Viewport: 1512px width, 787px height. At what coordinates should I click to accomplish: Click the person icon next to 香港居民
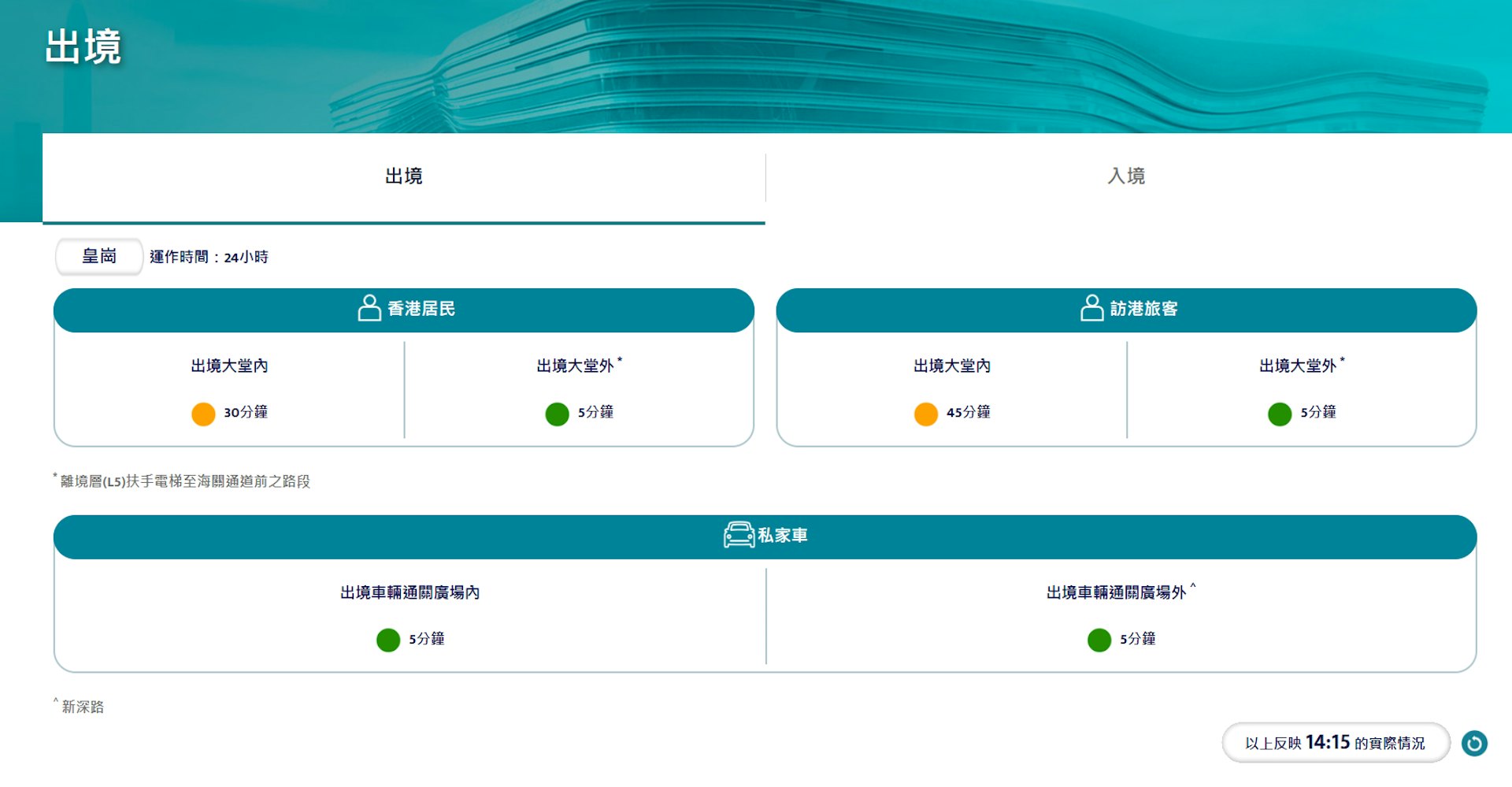point(369,308)
